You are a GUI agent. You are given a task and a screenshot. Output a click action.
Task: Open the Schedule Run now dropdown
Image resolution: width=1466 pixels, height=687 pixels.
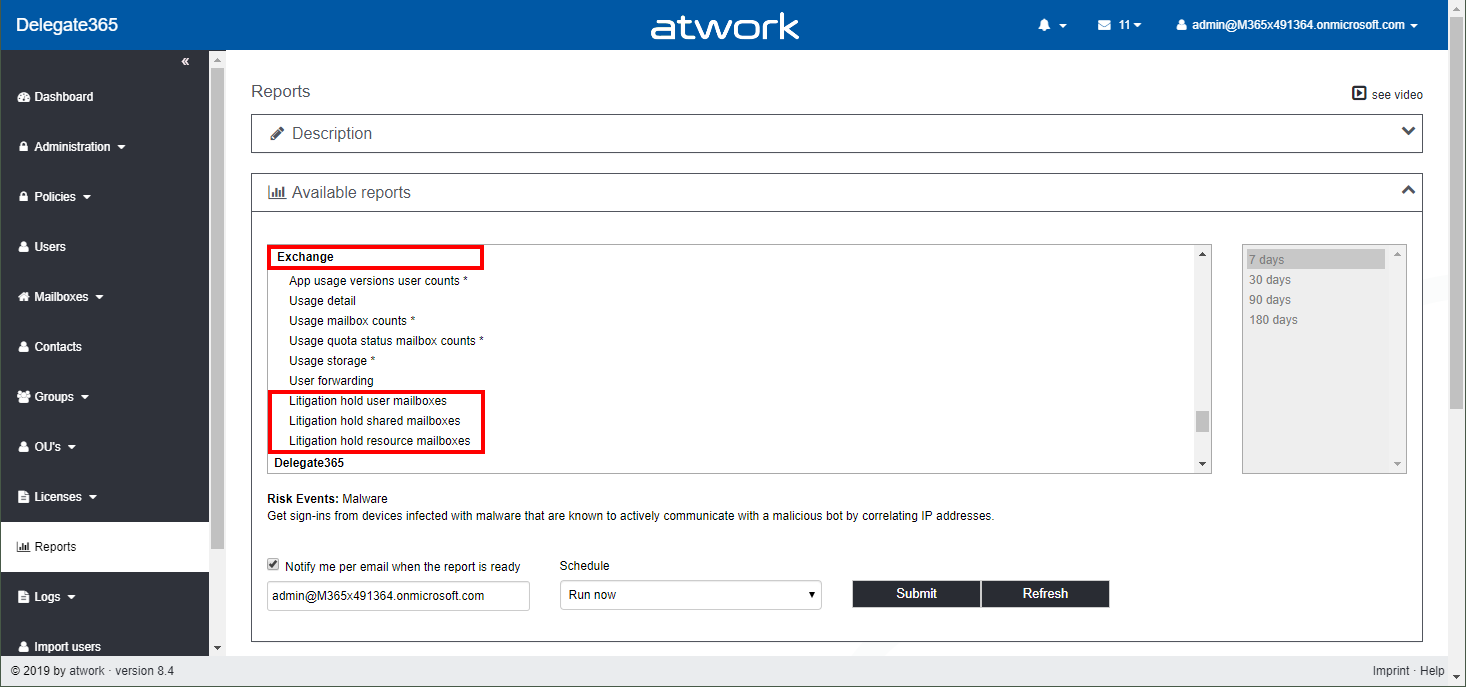point(691,595)
